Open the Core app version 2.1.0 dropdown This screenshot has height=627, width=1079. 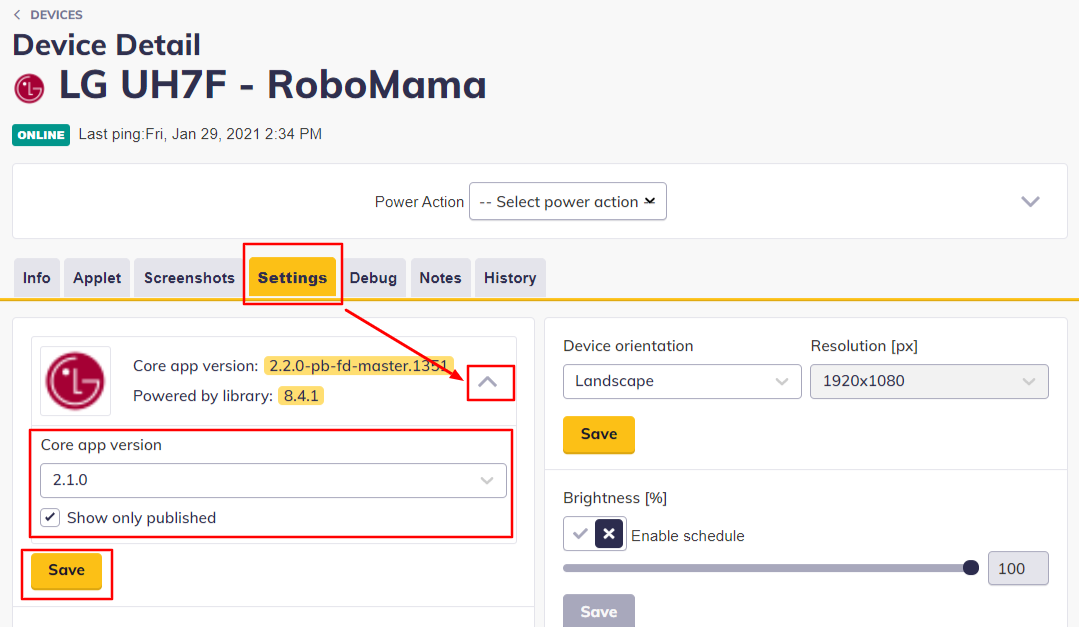[273, 480]
